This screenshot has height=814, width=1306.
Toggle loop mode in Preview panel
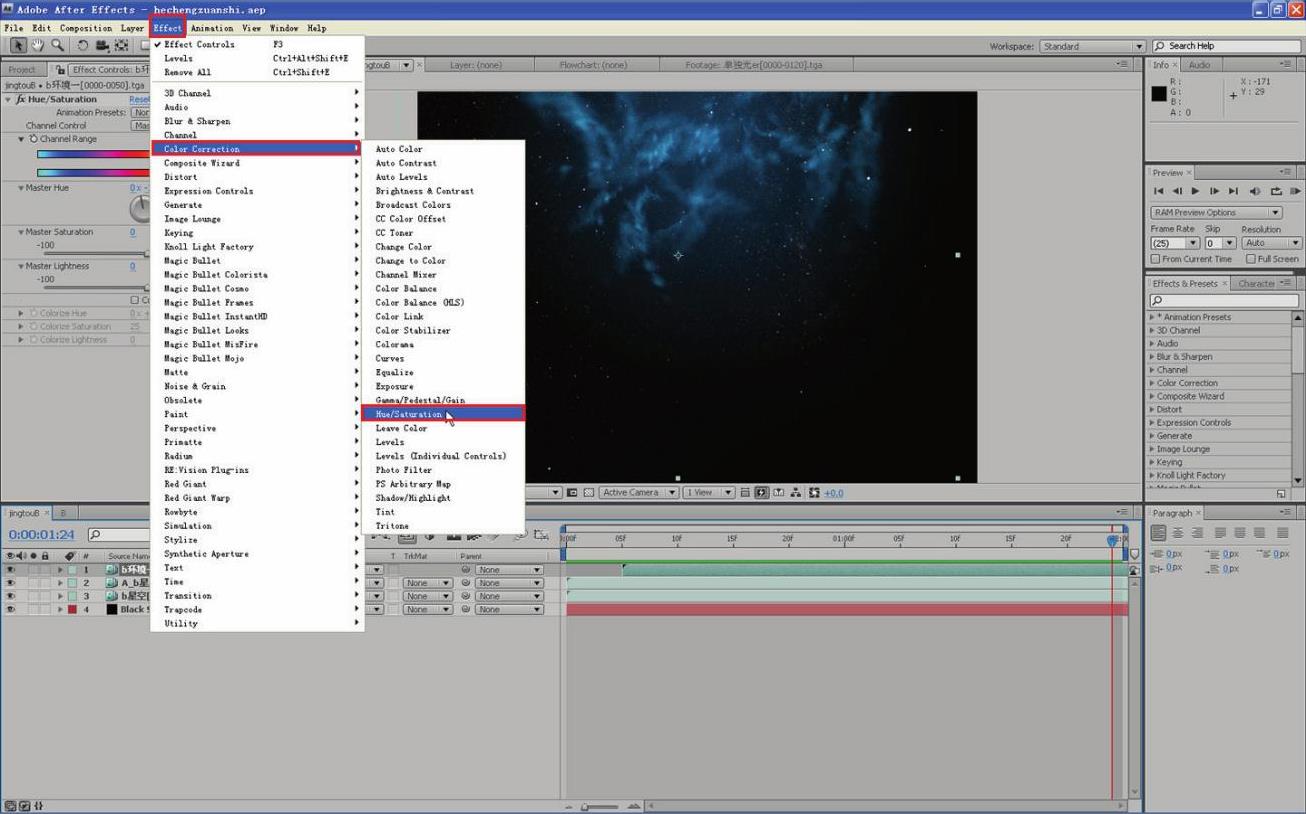[x=1276, y=191]
